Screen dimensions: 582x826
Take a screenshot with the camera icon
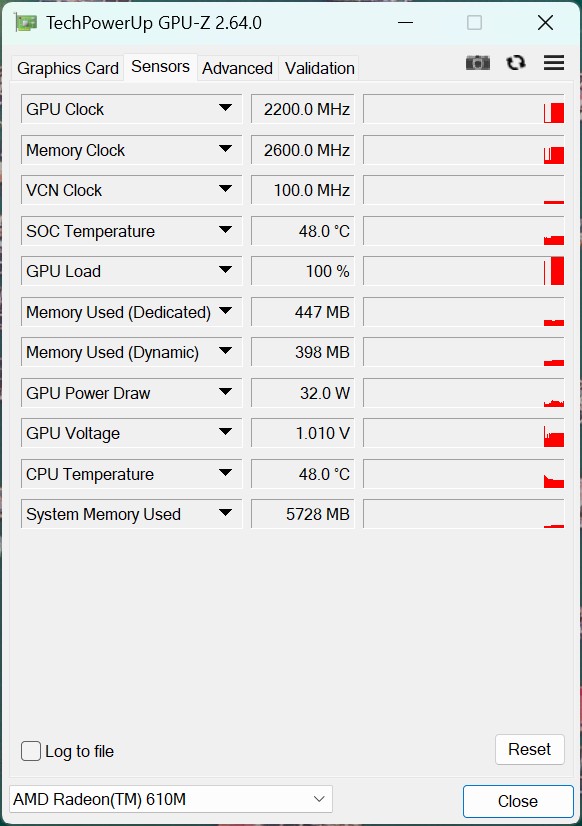[478, 63]
